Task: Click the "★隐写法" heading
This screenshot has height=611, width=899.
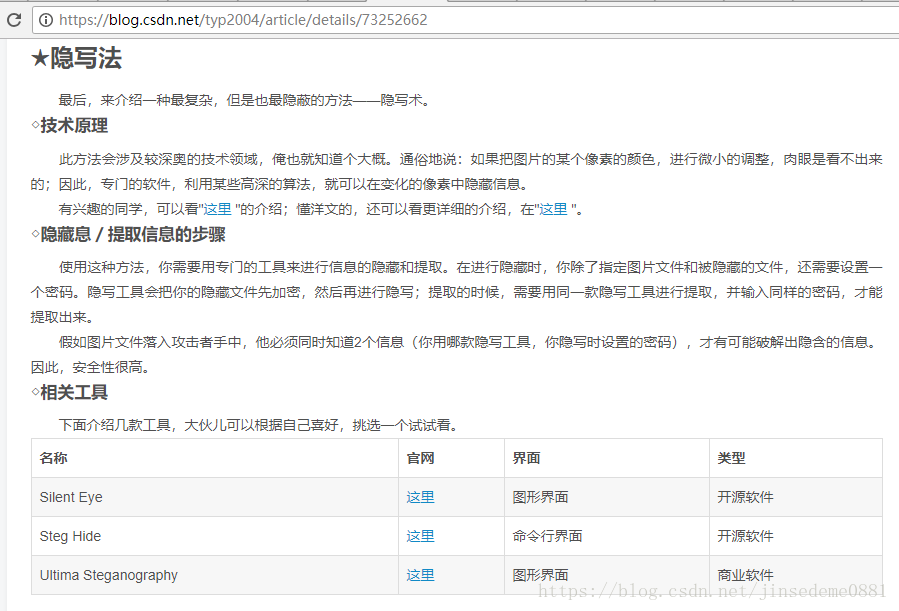Action: click(76, 58)
